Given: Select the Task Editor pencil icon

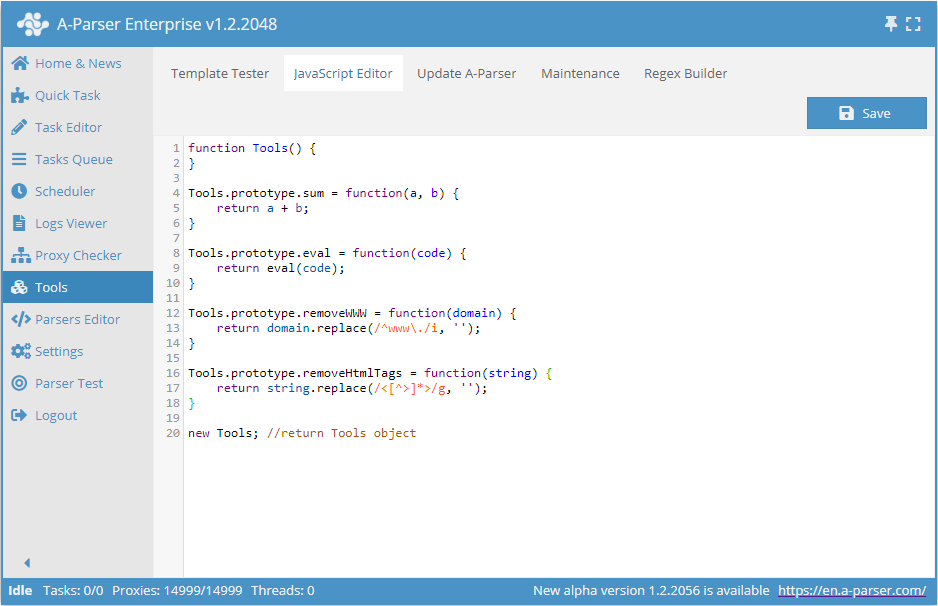Looking at the screenshot, I should point(20,127).
